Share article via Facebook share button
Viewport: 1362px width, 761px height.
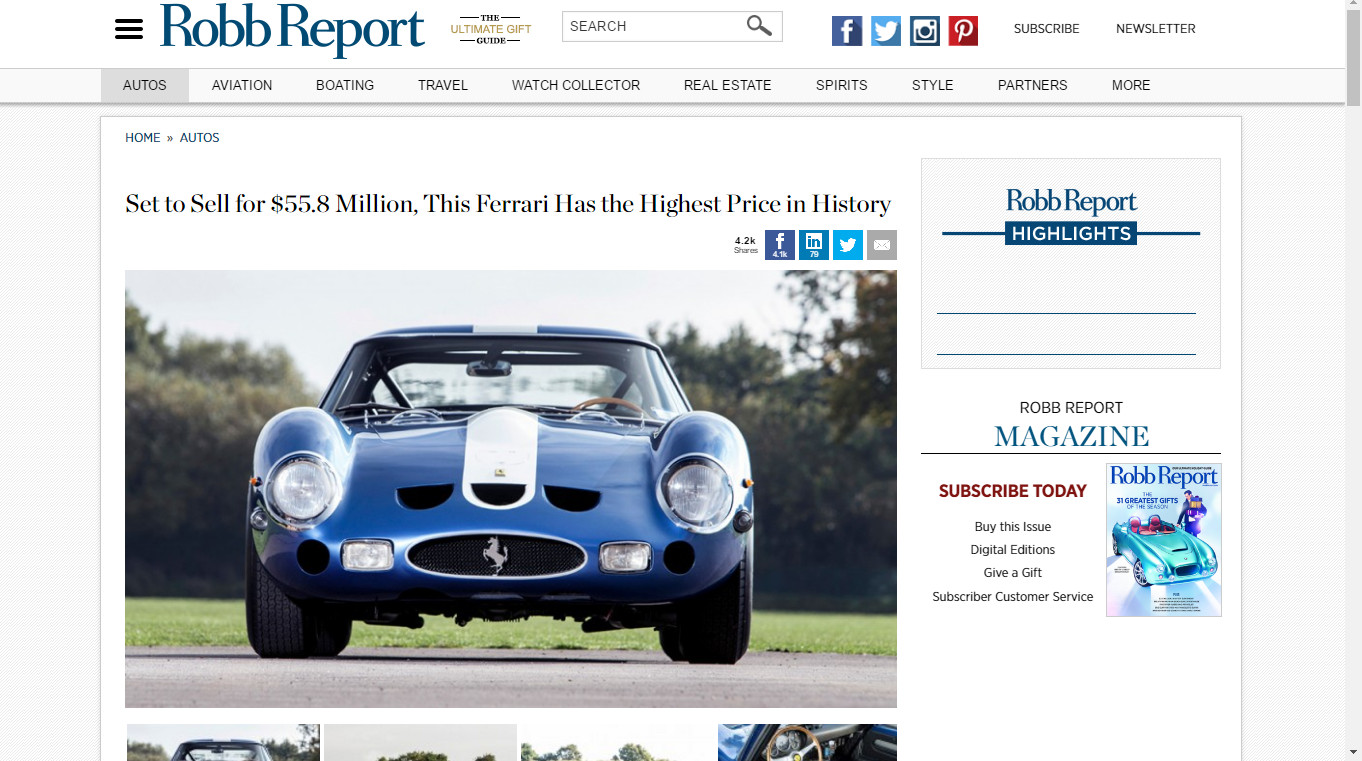[x=780, y=245]
